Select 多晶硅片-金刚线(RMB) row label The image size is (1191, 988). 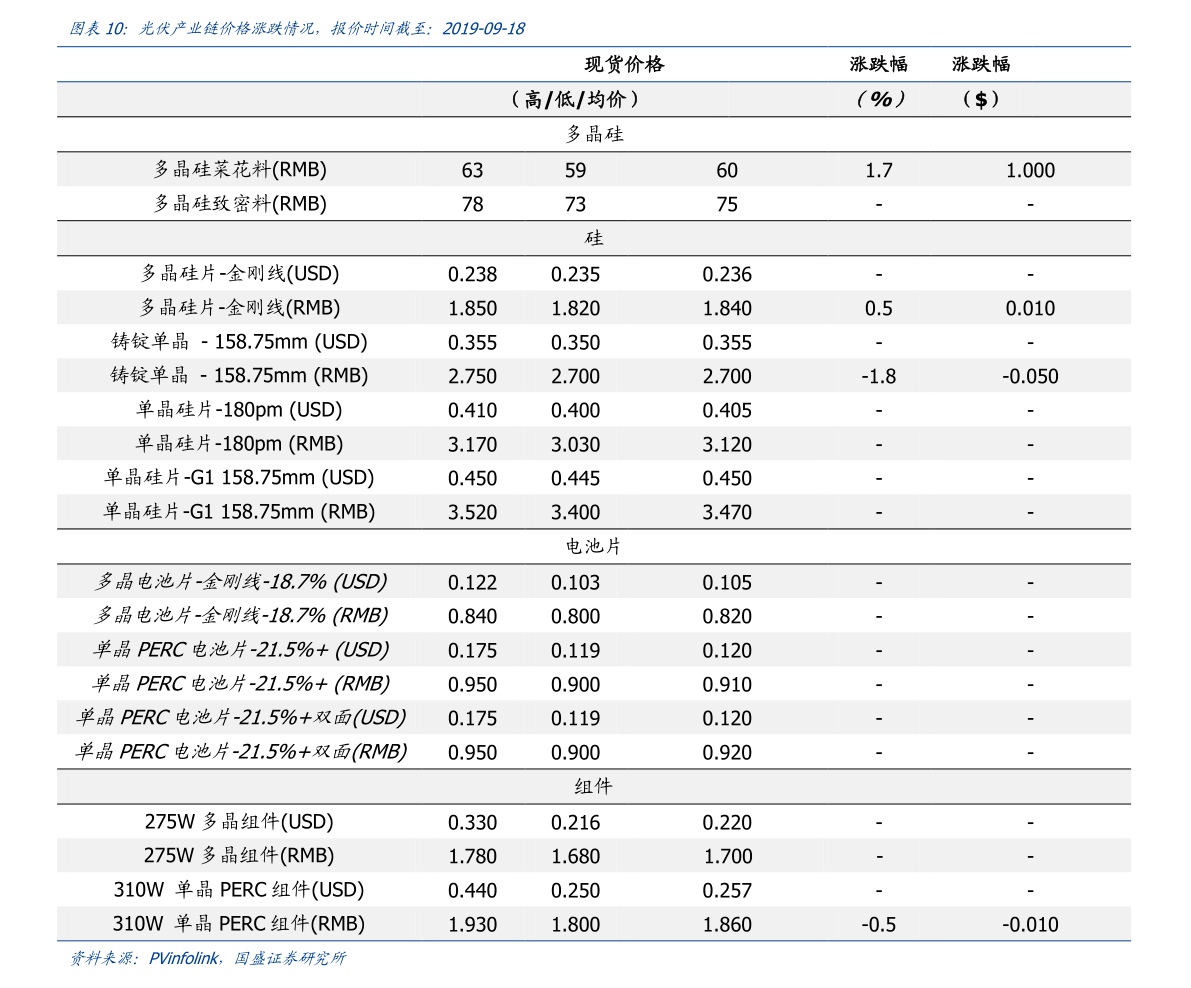(240, 308)
